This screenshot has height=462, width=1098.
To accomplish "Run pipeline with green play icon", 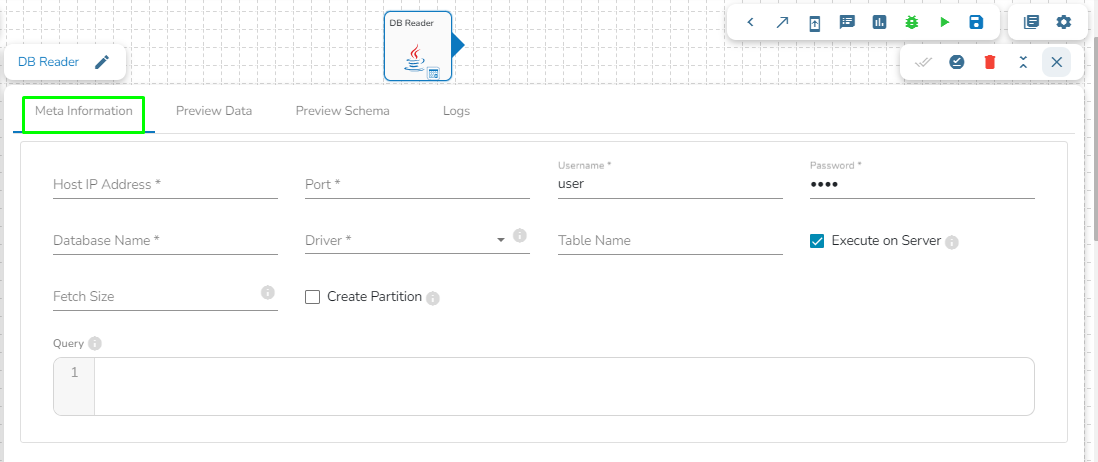I will click(944, 22).
